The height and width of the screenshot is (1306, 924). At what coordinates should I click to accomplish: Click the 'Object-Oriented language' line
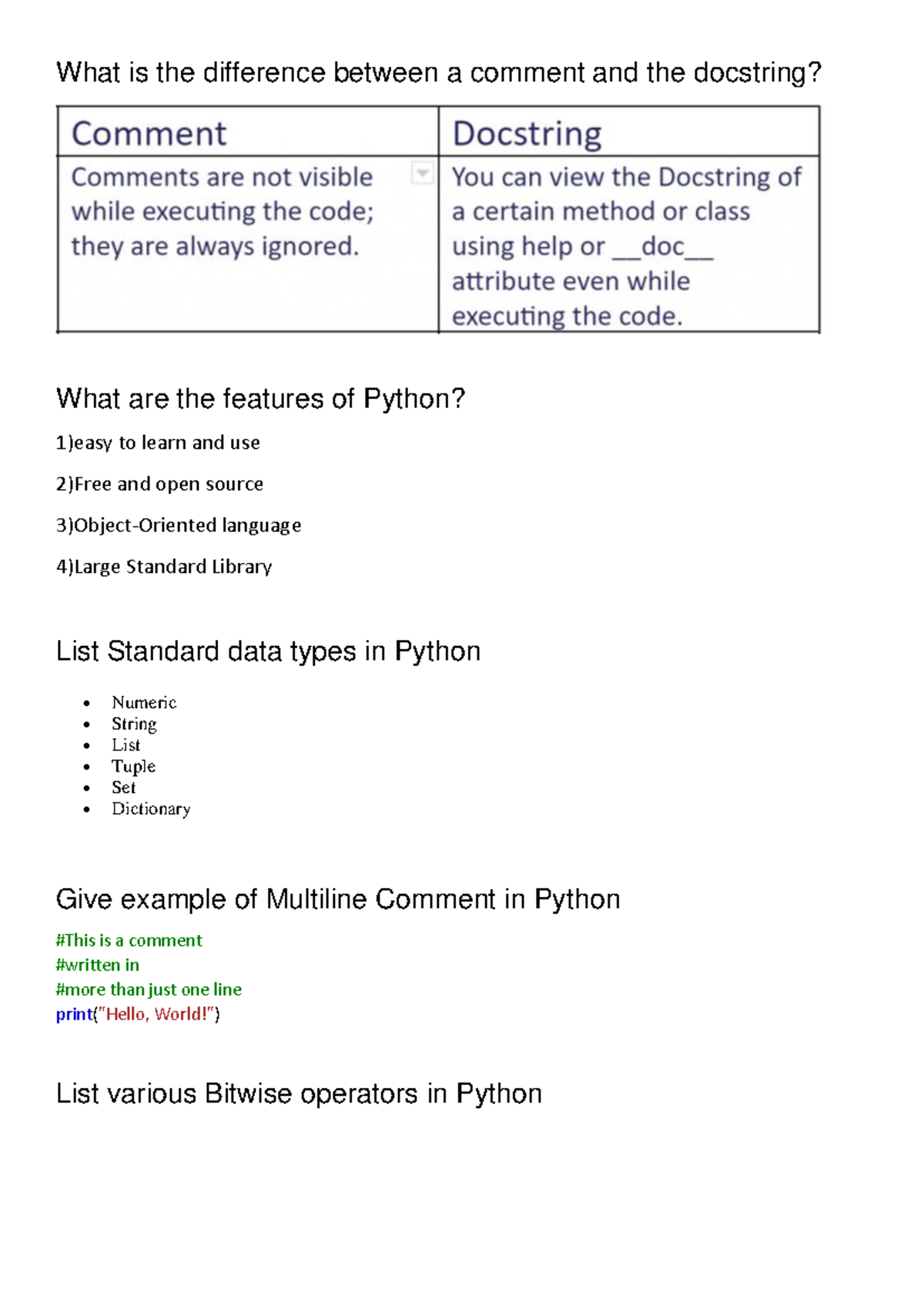pyautogui.click(x=179, y=525)
